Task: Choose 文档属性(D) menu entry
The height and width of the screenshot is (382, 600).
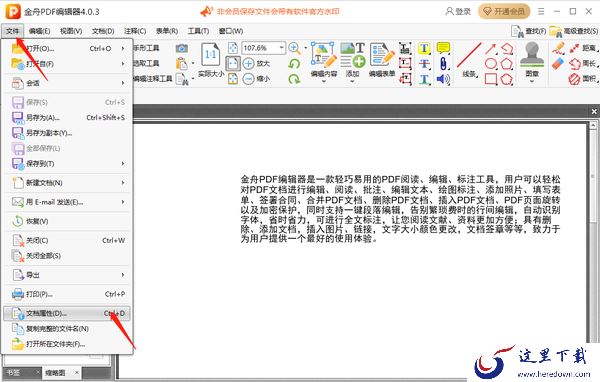Action: (x=67, y=313)
